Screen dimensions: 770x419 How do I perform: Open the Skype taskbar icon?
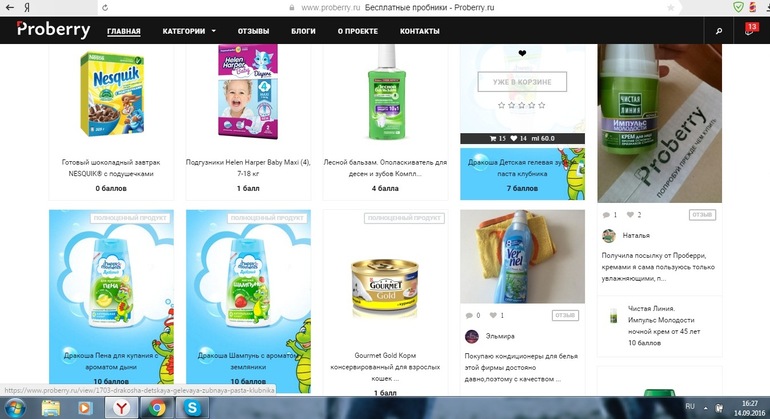[192, 408]
